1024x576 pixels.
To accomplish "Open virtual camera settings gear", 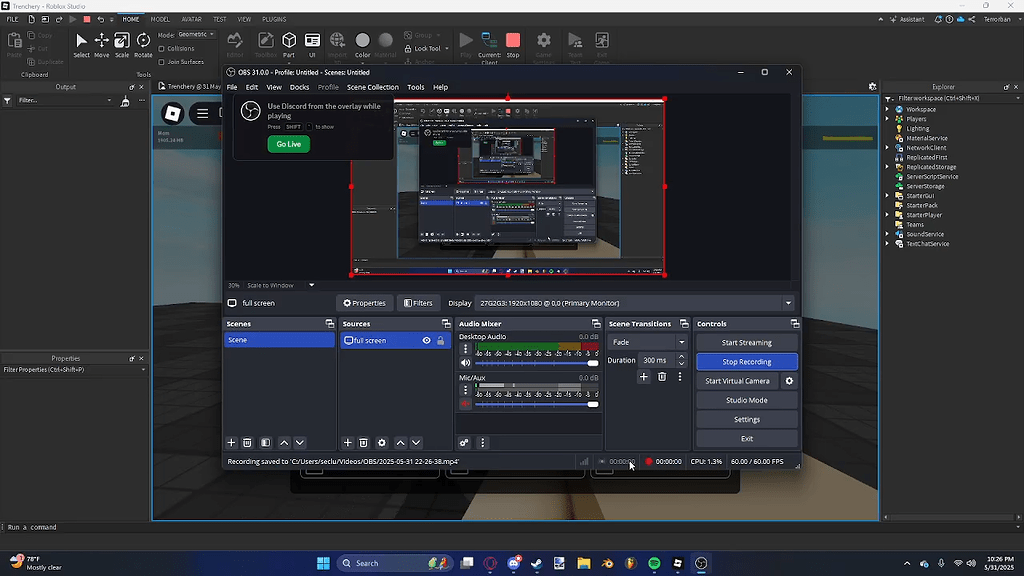I will 789,381.
